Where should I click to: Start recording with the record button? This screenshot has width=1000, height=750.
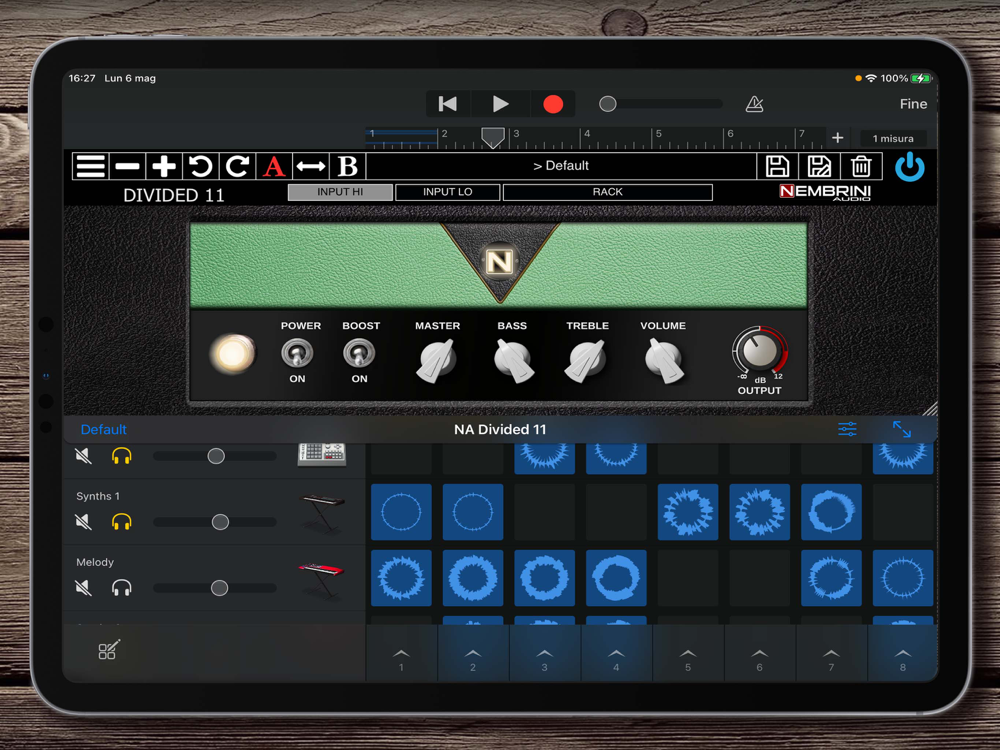[553, 104]
